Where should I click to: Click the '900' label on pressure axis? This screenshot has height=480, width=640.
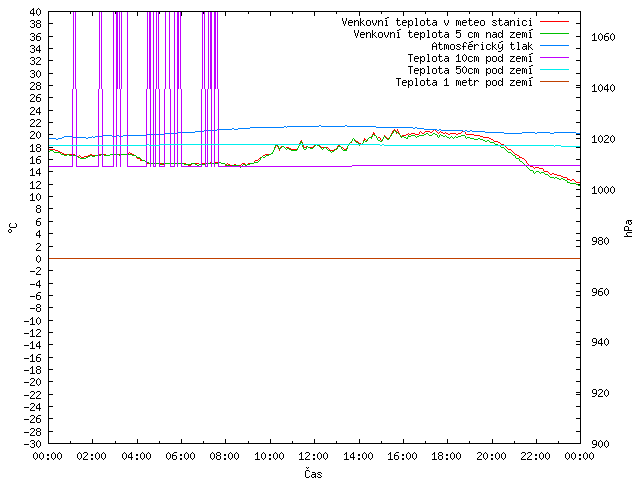(x=600, y=444)
